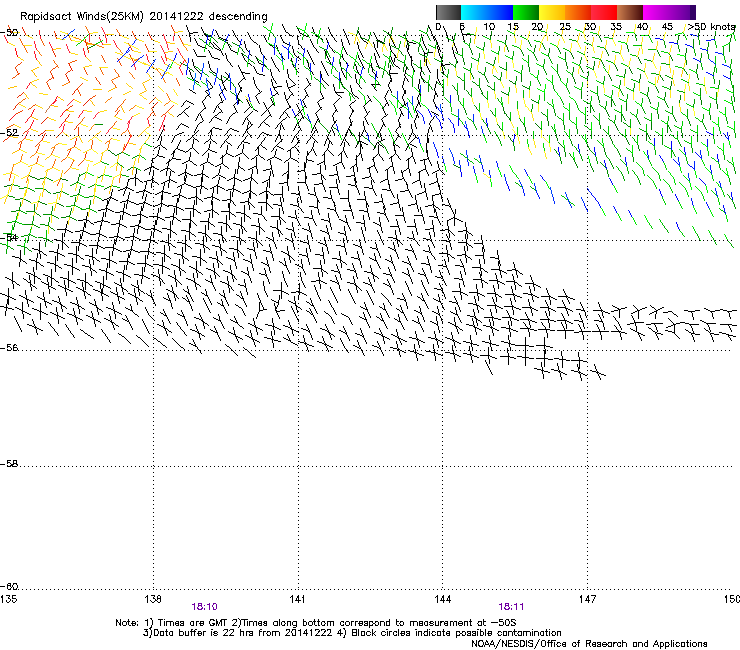Click the legend number '25' on scale
This screenshot has height=650, width=740.
pos(565,27)
